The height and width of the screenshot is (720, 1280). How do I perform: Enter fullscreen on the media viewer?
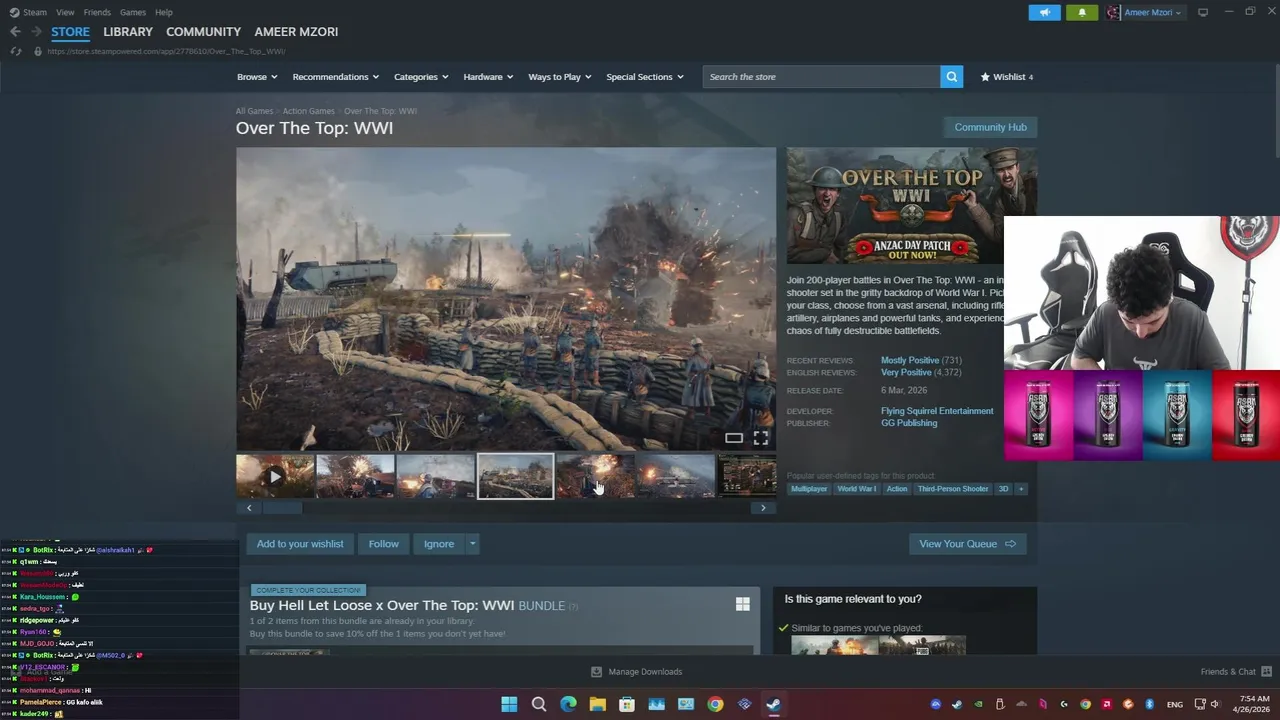[761, 438]
